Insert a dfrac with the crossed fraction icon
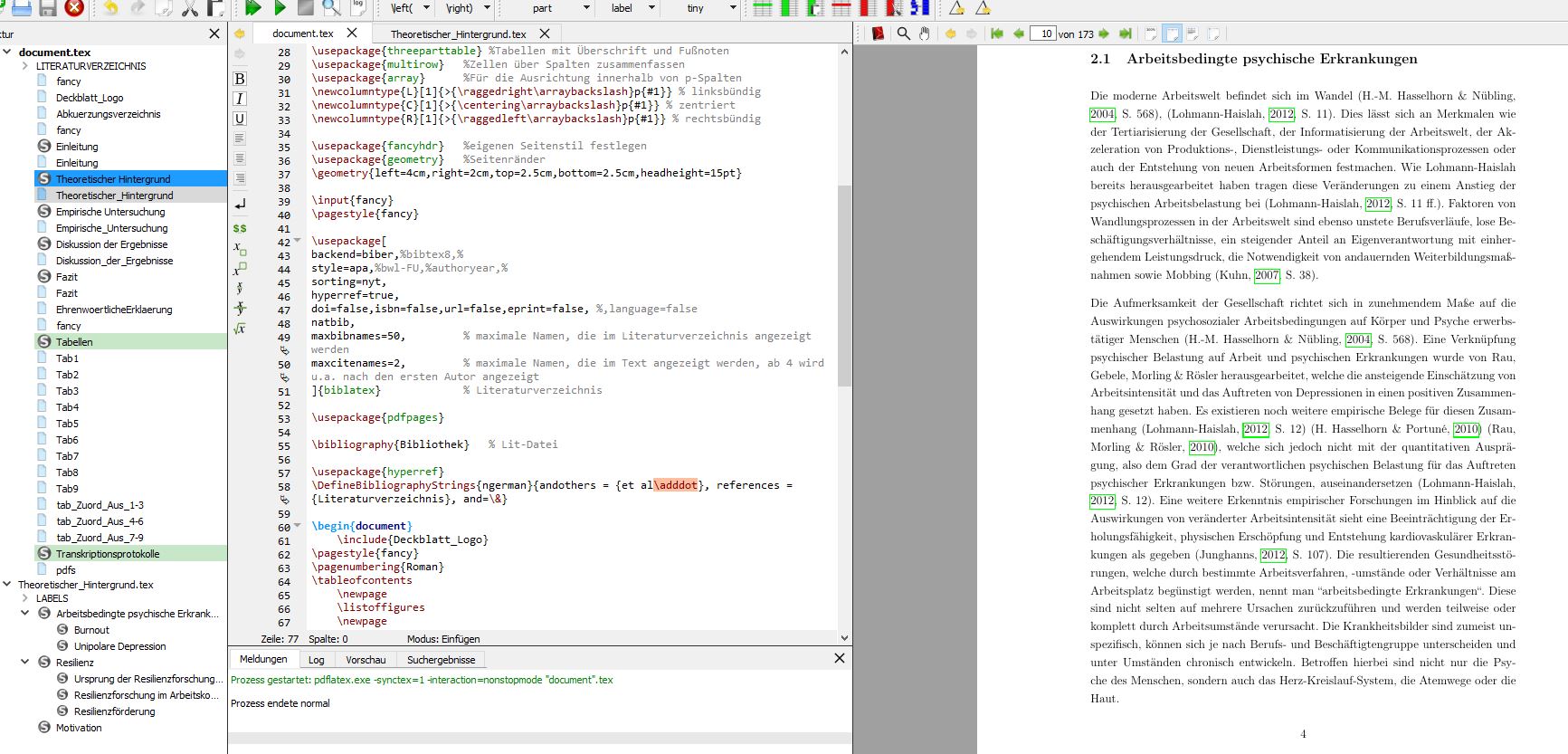The image size is (1568, 754). (240, 309)
